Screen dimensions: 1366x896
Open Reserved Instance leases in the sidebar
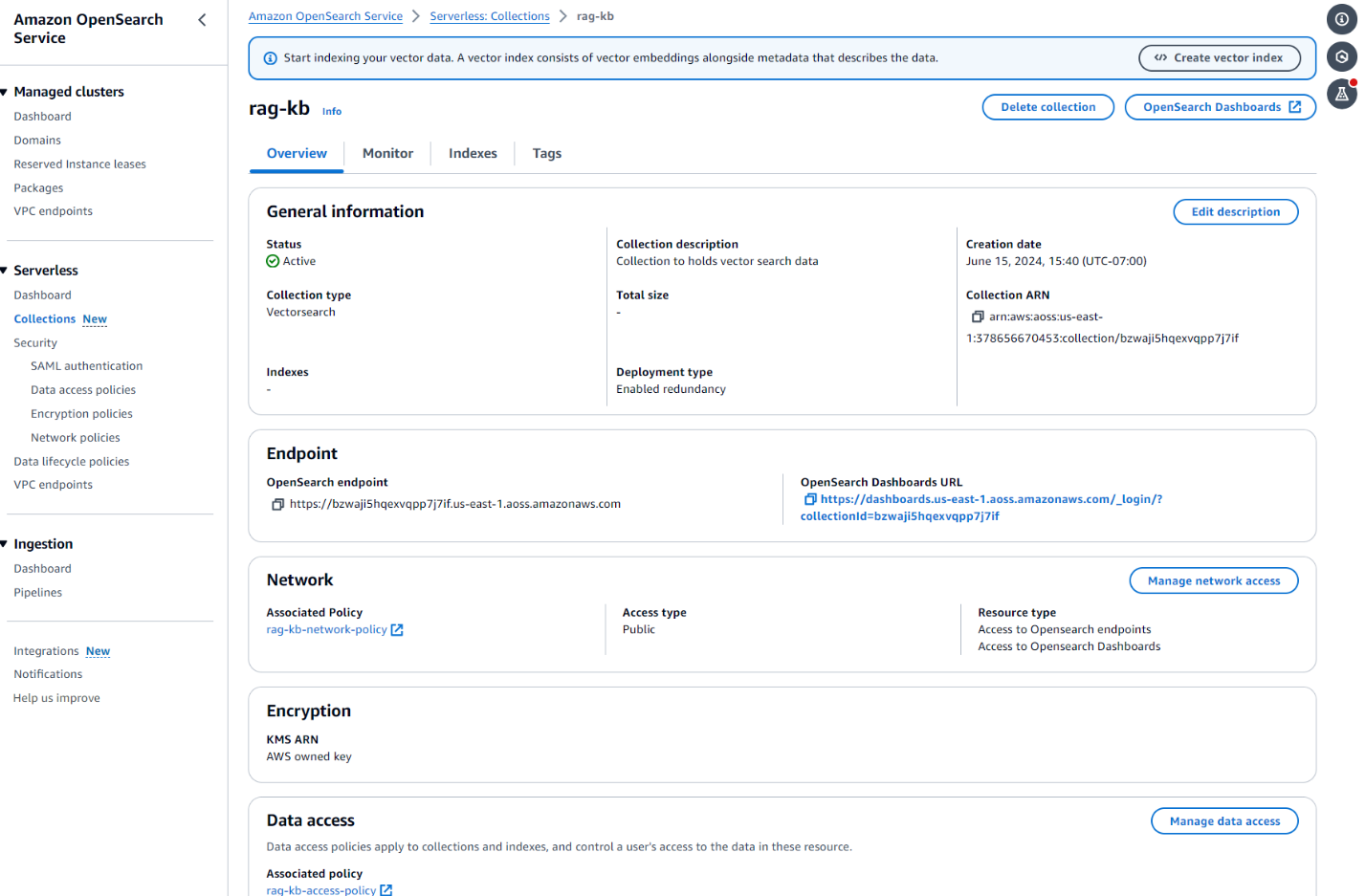(79, 164)
